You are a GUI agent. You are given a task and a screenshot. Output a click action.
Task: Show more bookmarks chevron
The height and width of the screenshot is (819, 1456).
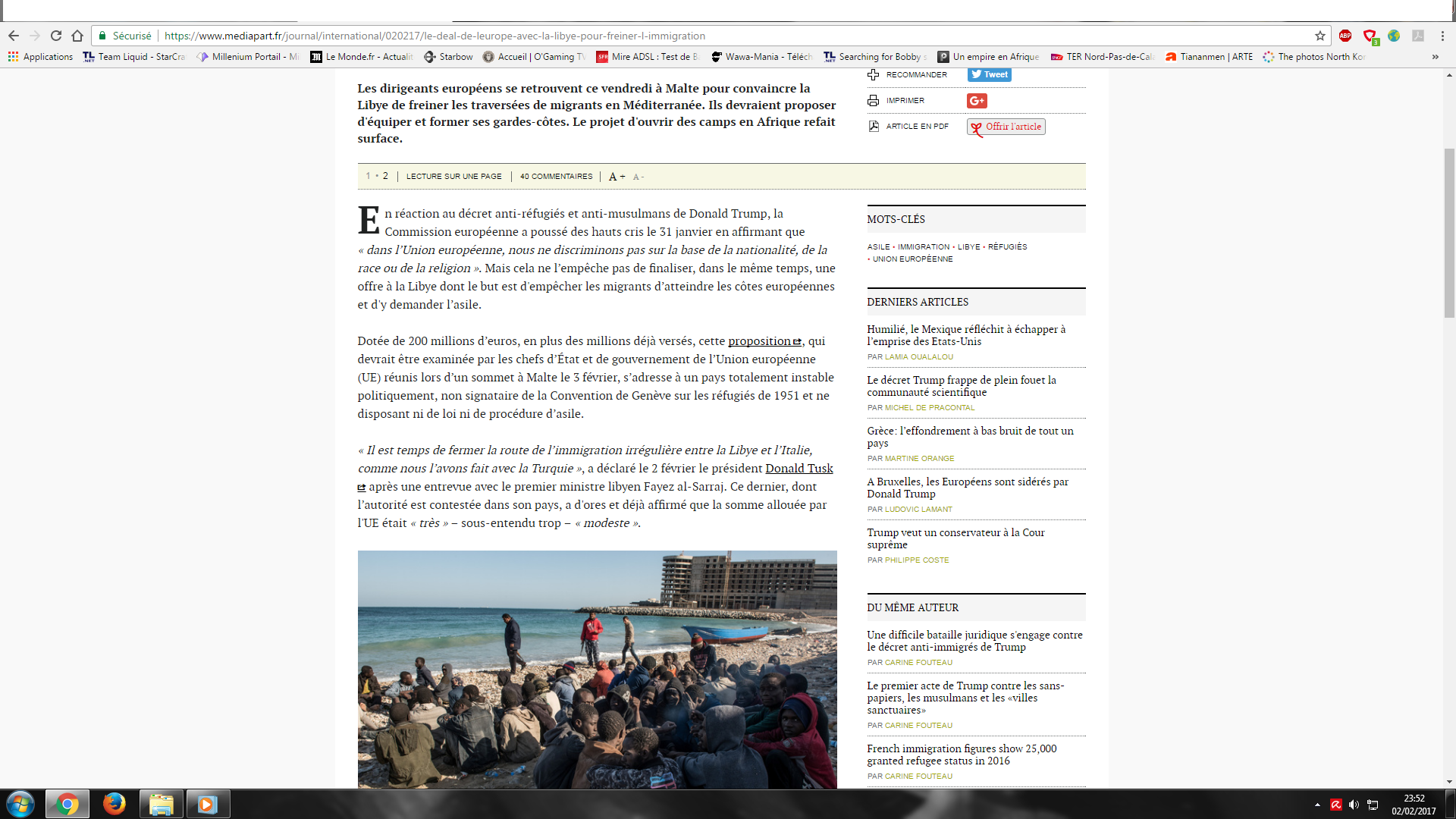point(1435,57)
